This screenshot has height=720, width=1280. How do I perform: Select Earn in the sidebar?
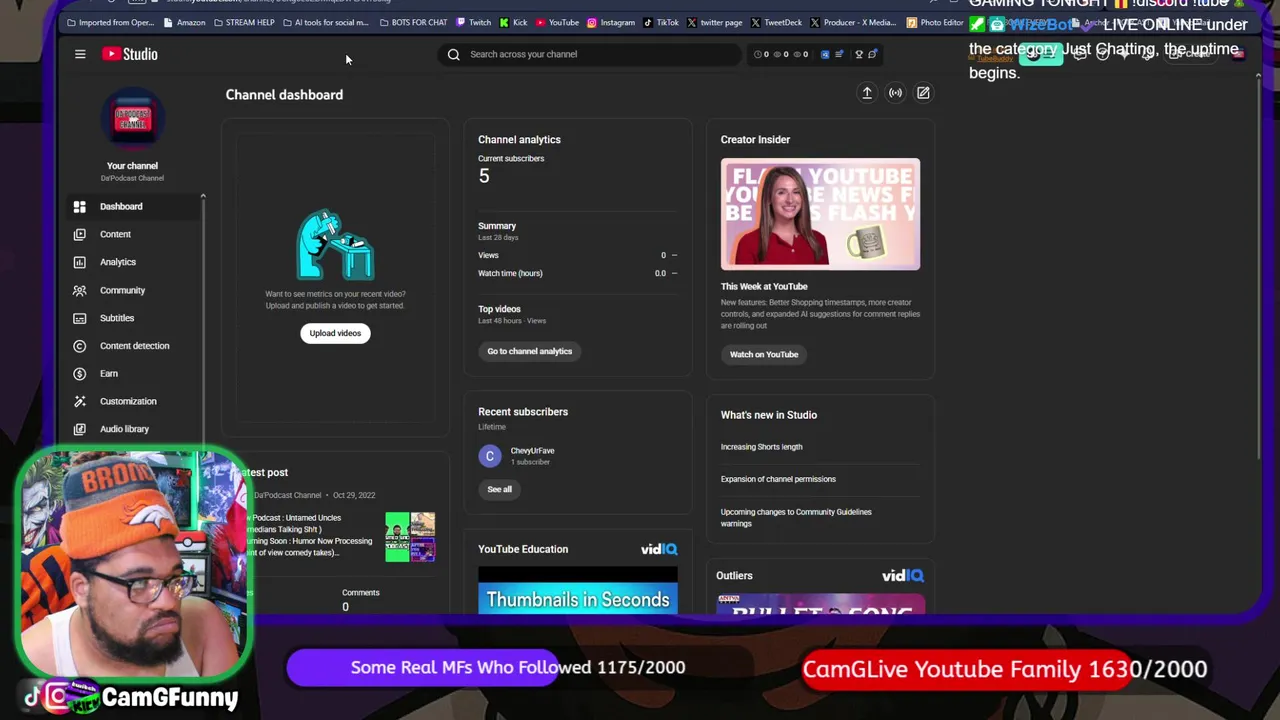point(132,373)
